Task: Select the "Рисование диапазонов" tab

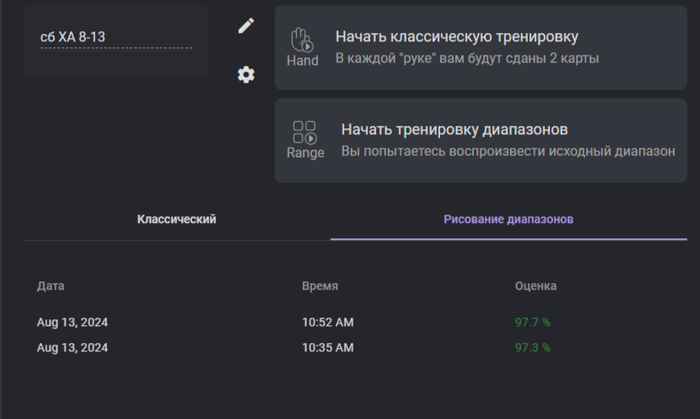Action: click(508, 219)
